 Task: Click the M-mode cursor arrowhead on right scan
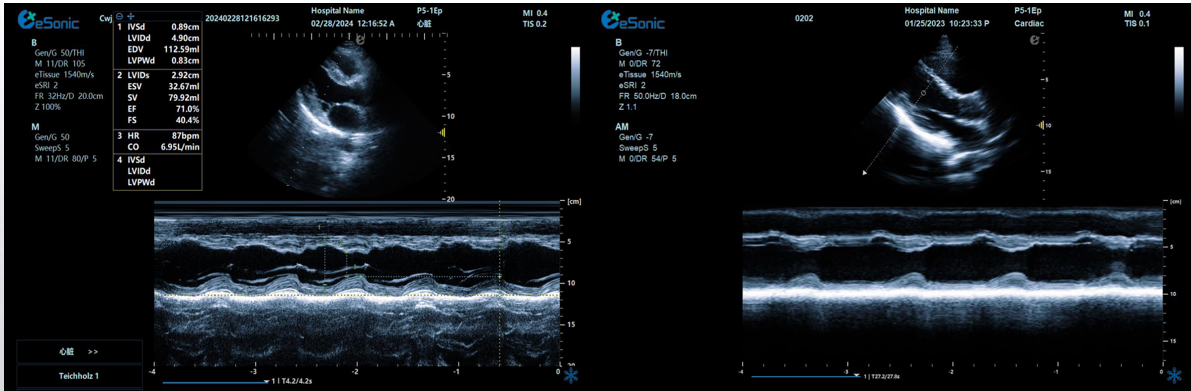point(864,173)
